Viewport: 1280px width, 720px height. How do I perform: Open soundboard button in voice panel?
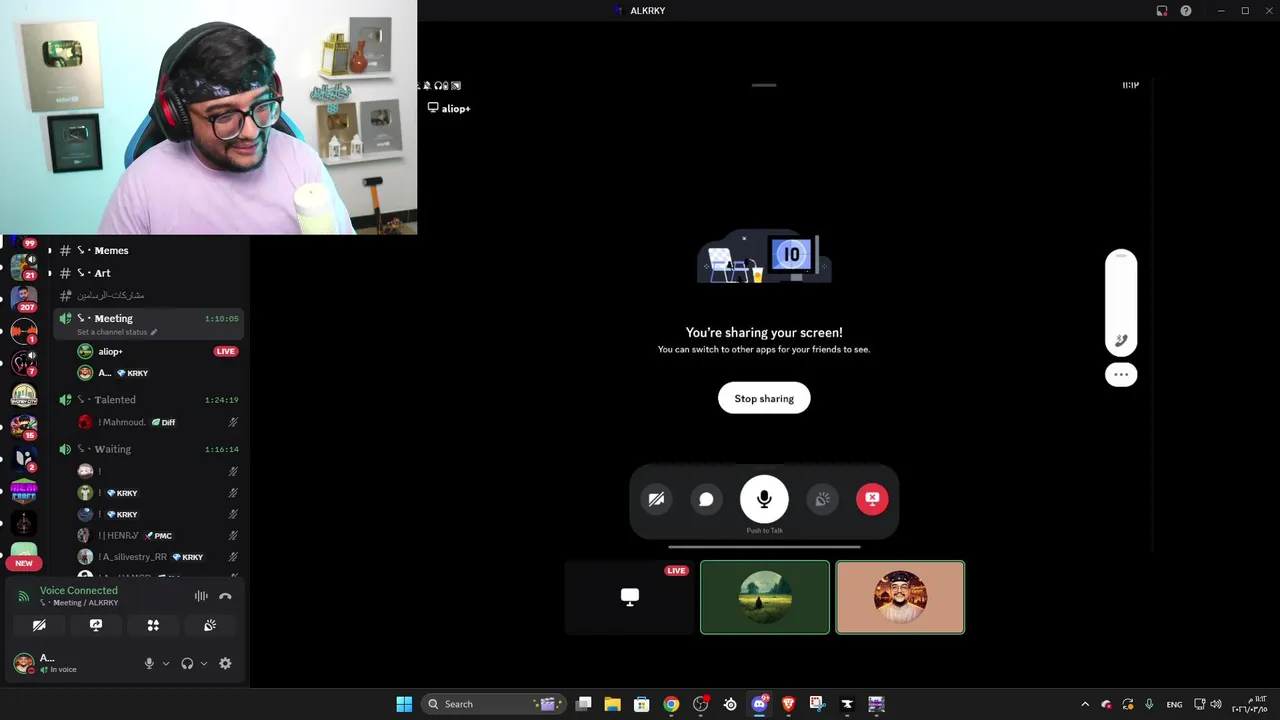point(210,625)
